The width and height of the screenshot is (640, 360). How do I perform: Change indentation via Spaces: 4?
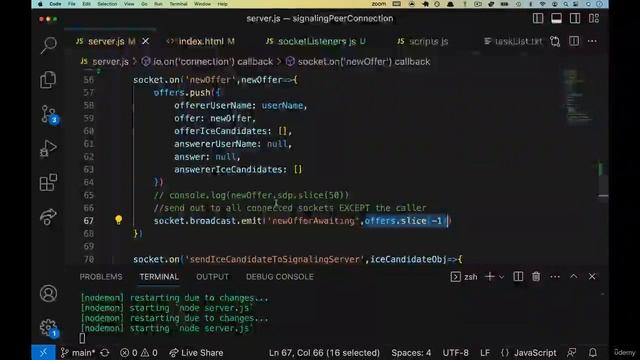411,353
